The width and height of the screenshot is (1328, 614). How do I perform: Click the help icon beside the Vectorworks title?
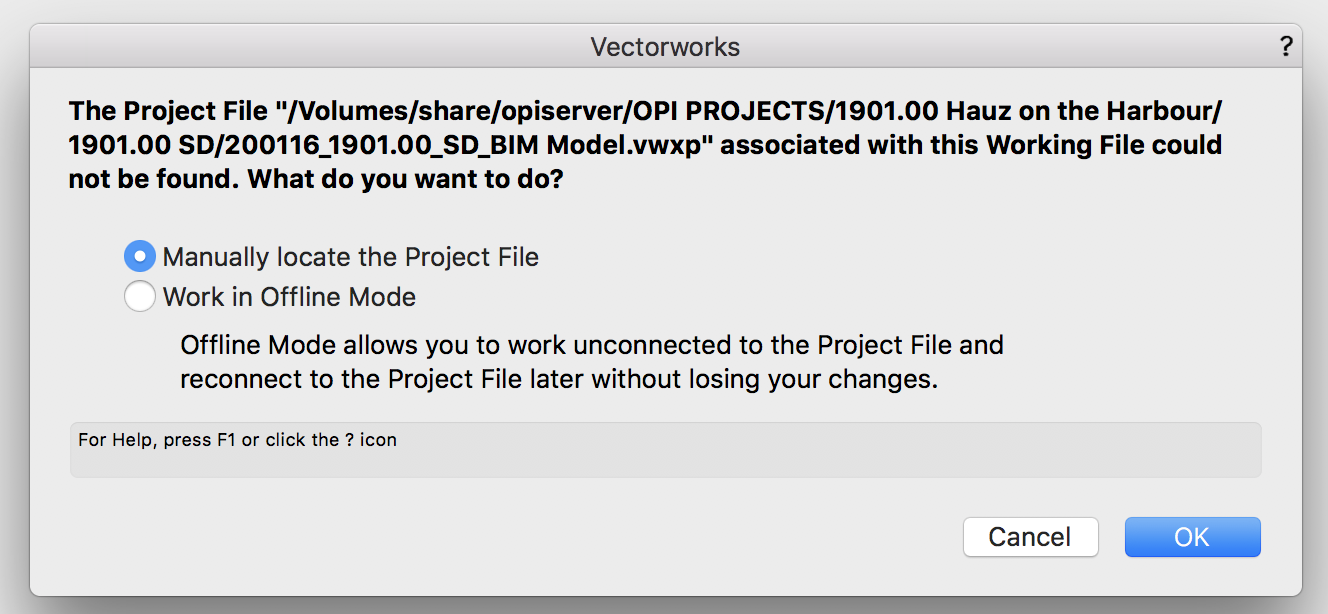[x=1286, y=46]
